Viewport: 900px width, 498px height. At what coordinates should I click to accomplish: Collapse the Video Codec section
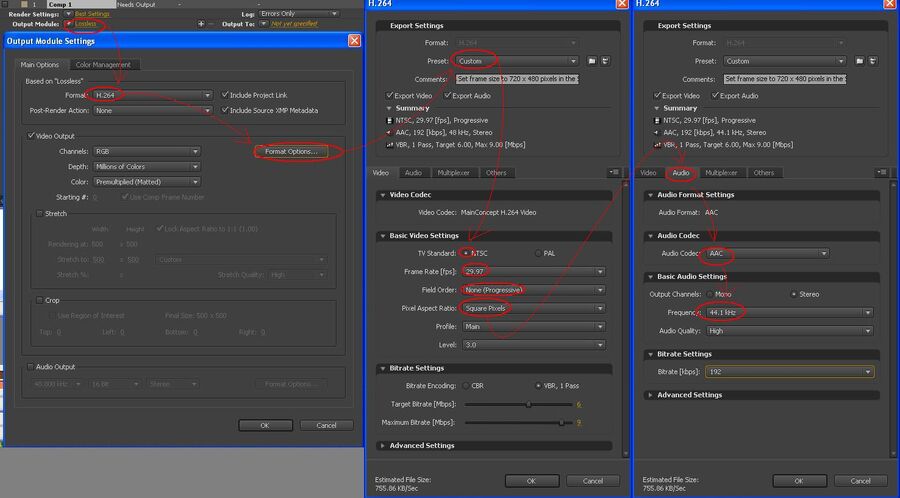(x=383, y=195)
